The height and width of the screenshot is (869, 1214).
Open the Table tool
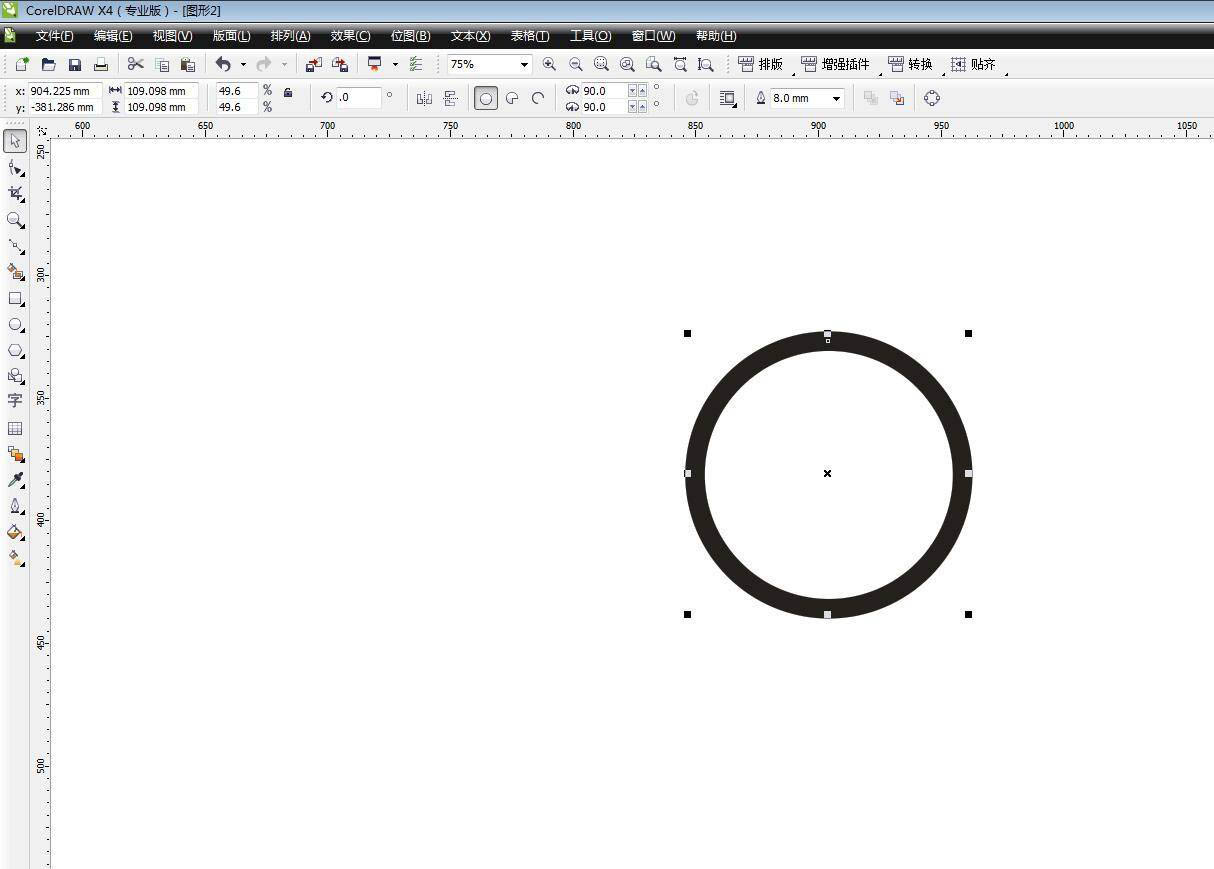(x=16, y=428)
